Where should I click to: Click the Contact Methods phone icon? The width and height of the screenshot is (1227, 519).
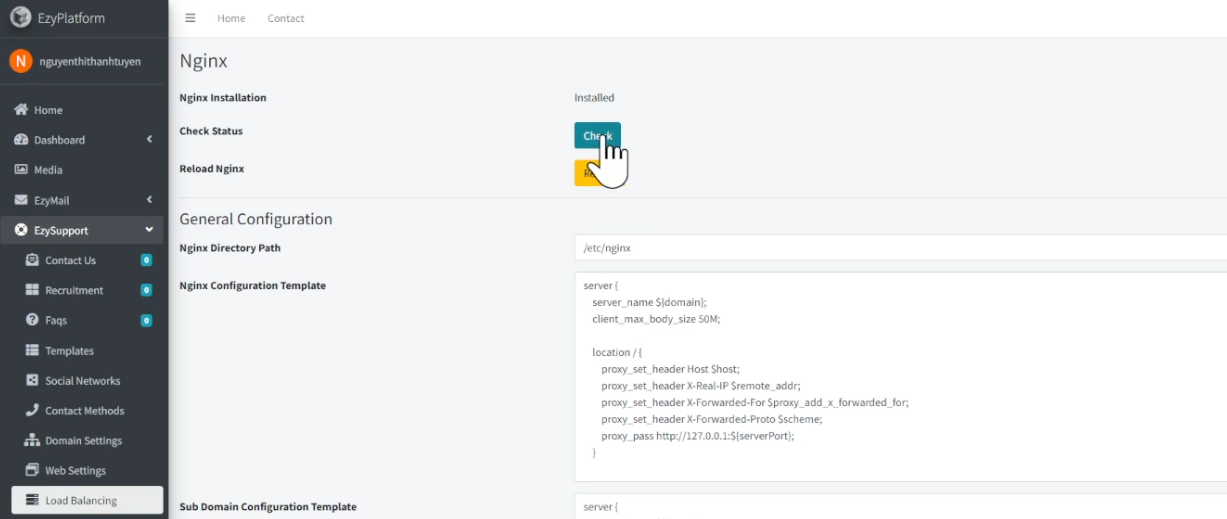[31, 411]
